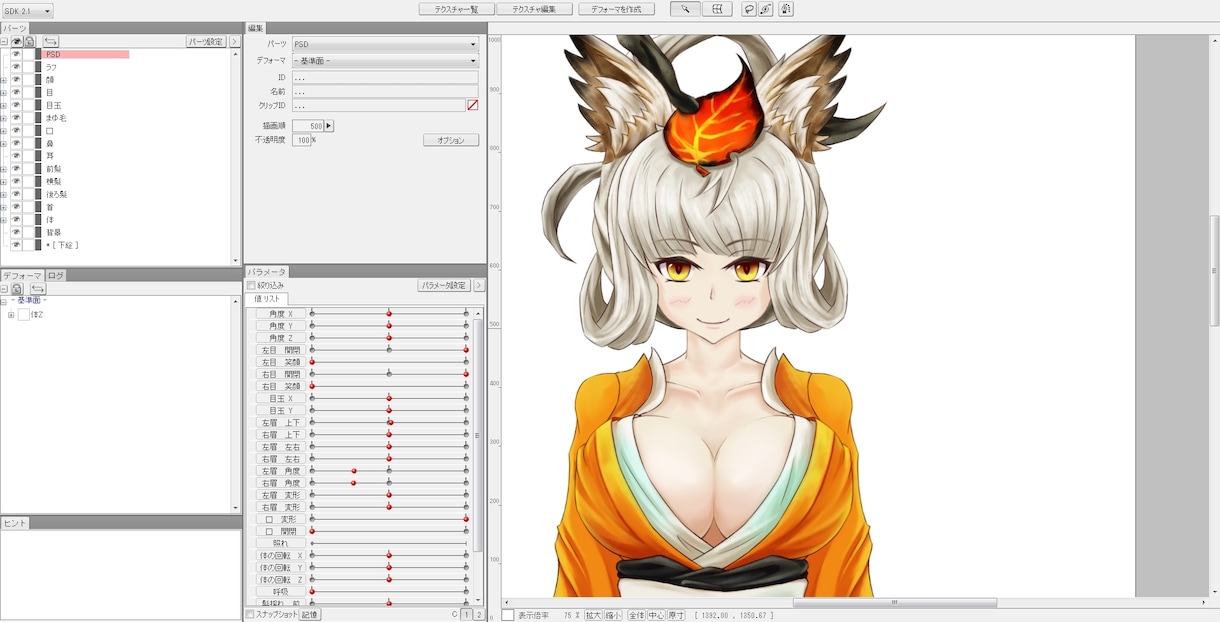The height and width of the screenshot is (622, 1220).
Task: Click the 角度 X parameter slider handle
Action: 389,313
